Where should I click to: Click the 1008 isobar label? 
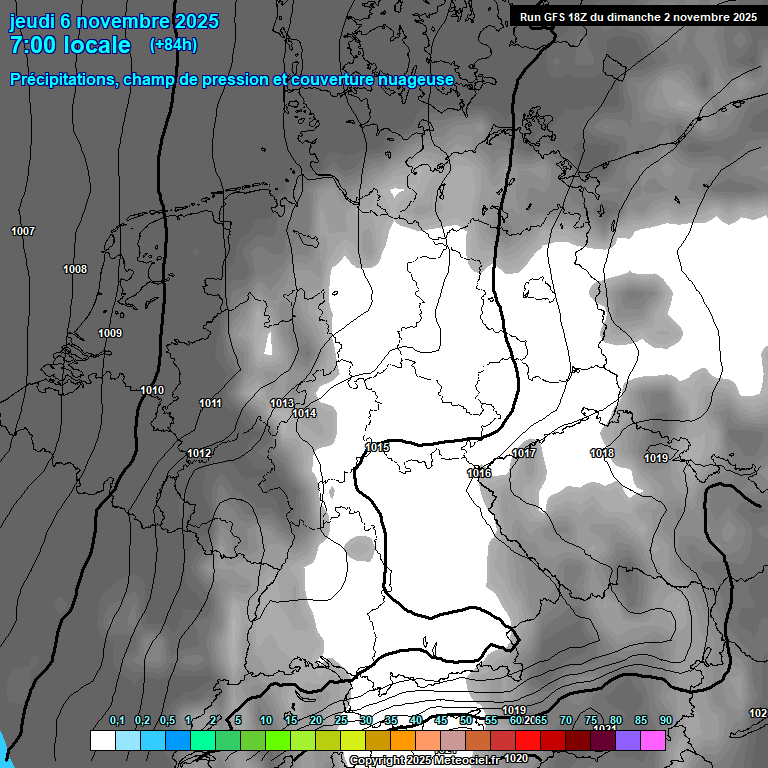click(75, 269)
